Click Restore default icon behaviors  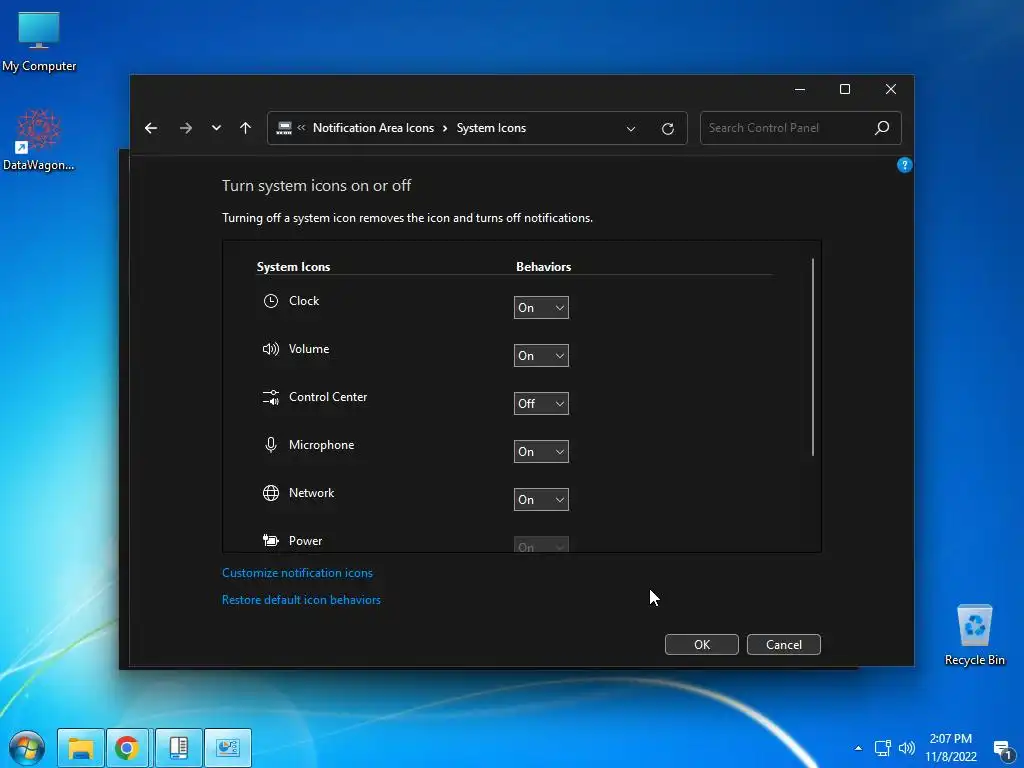click(x=301, y=600)
